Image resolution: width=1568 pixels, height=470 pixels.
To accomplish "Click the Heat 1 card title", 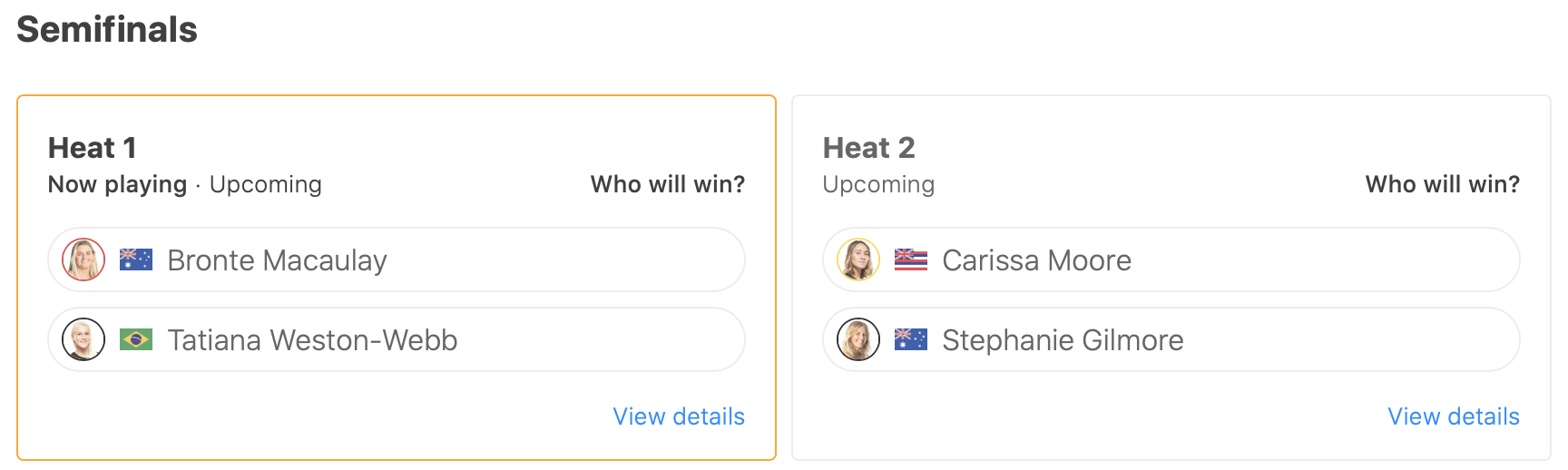I will pyautogui.click(x=93, y=148).
